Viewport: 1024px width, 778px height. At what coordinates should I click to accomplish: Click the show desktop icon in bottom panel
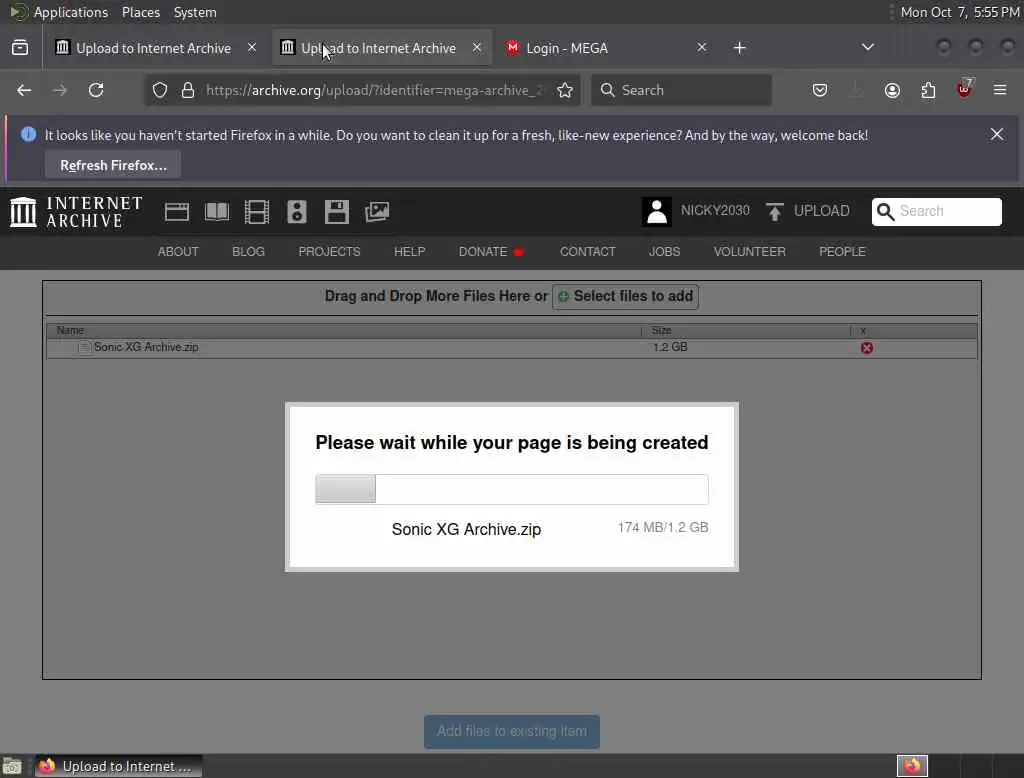point(12,766)
